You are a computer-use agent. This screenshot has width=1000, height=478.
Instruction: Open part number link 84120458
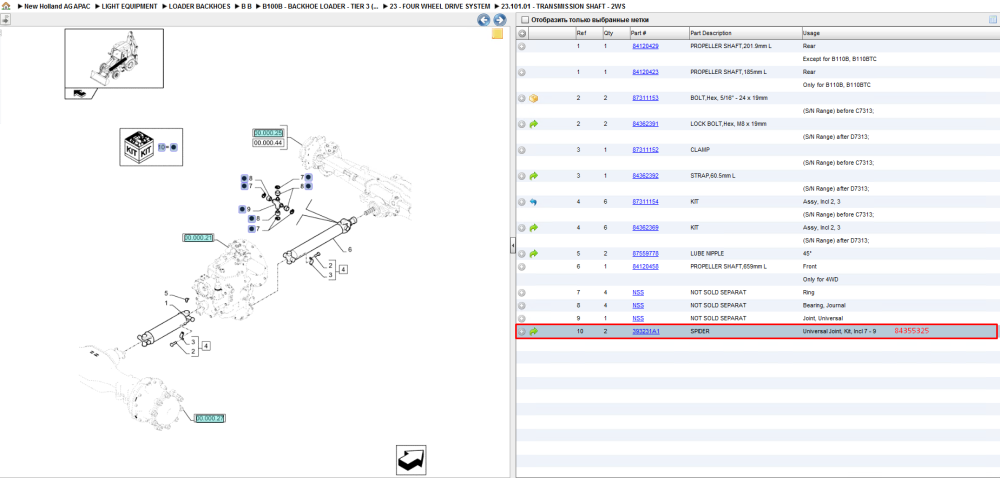[645, 266]
